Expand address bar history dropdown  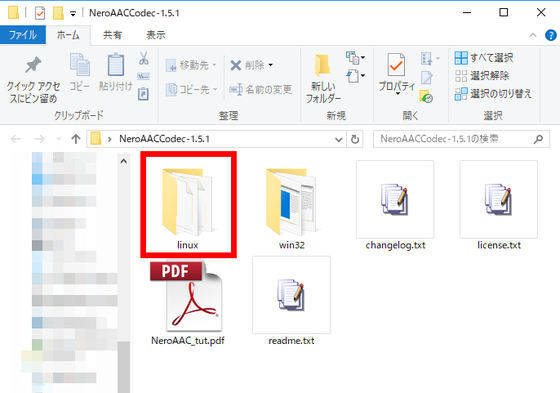[339, 139]
